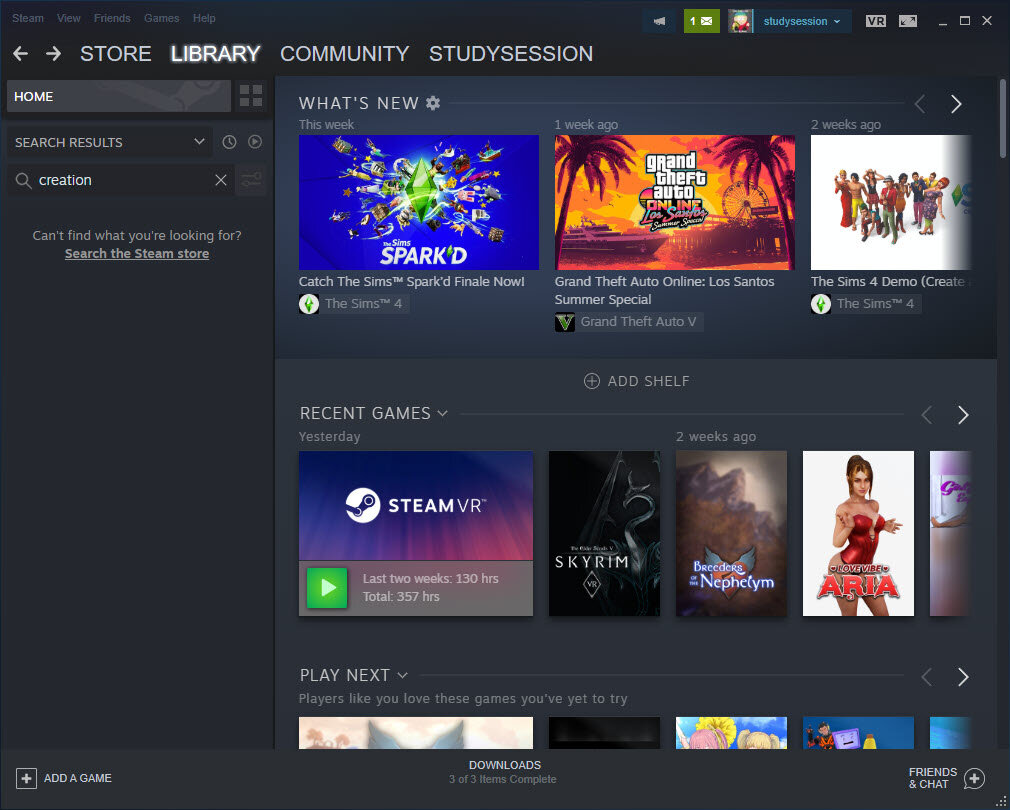Click the Grand Theft Auto V icon
Viewport: 1010px width, 810px height.
[x=565, y=322]
